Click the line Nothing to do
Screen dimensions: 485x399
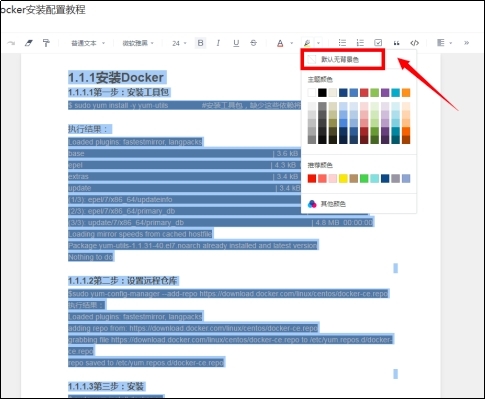pos(91,257)
